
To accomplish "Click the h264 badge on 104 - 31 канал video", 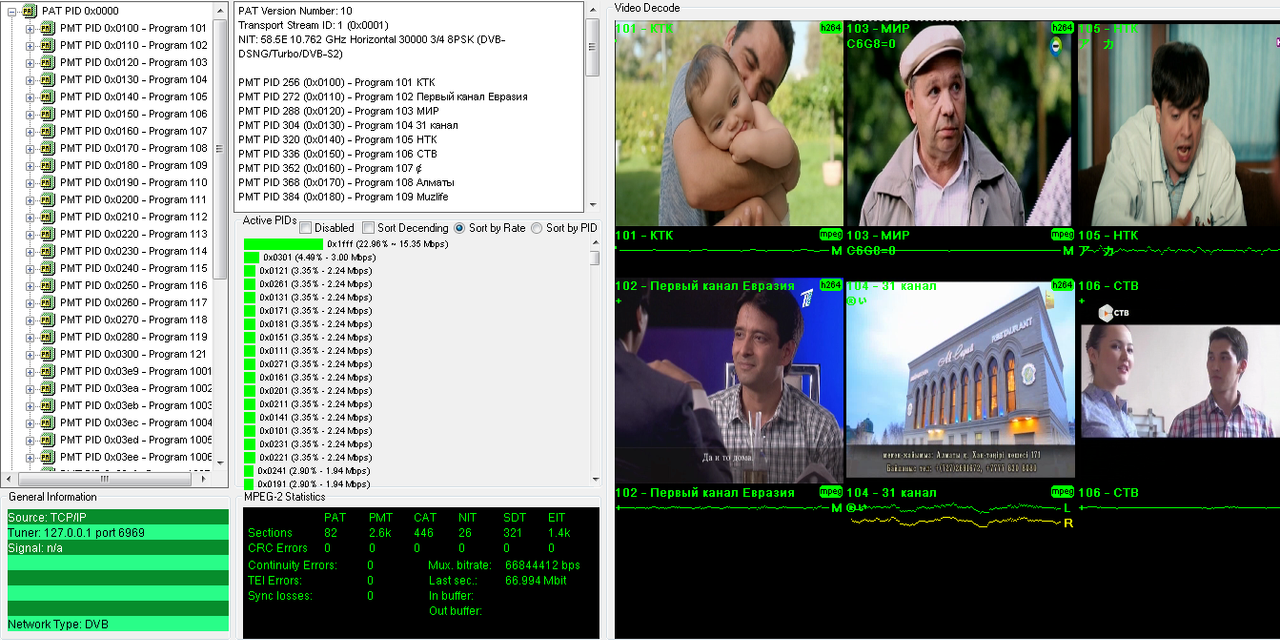I will (x=1062, y=285).
